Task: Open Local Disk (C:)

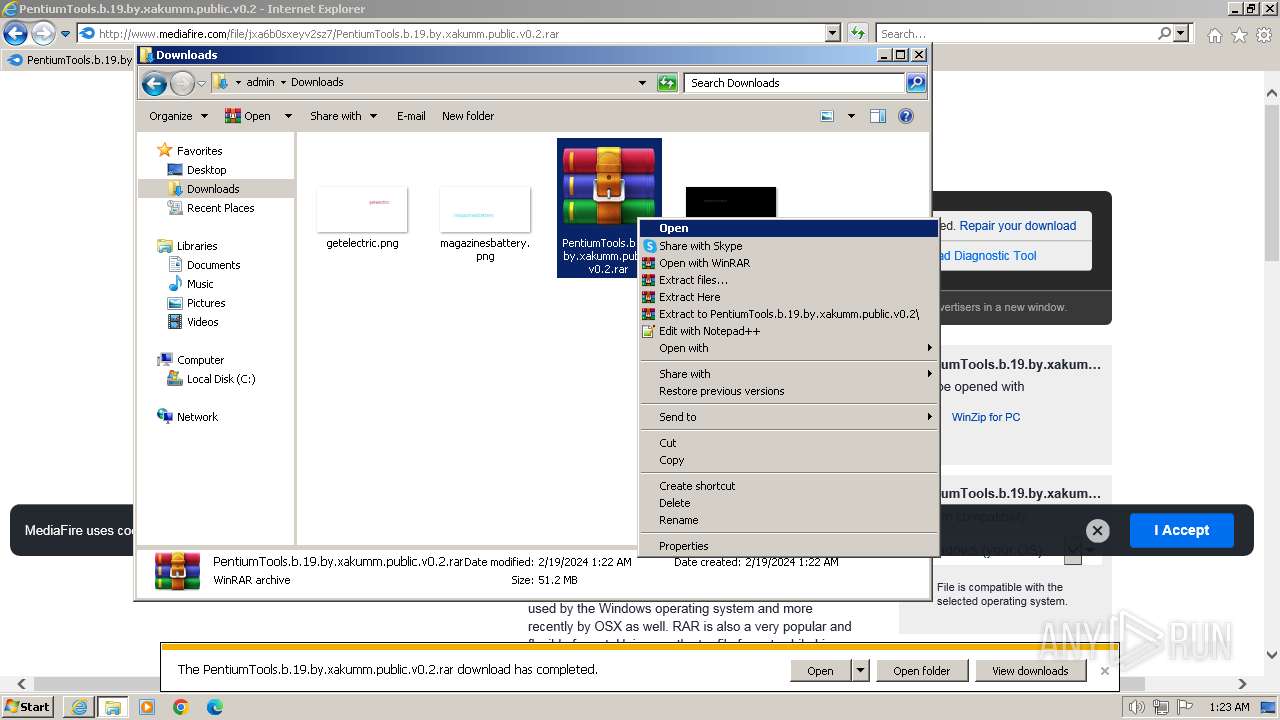Action: 220,379
